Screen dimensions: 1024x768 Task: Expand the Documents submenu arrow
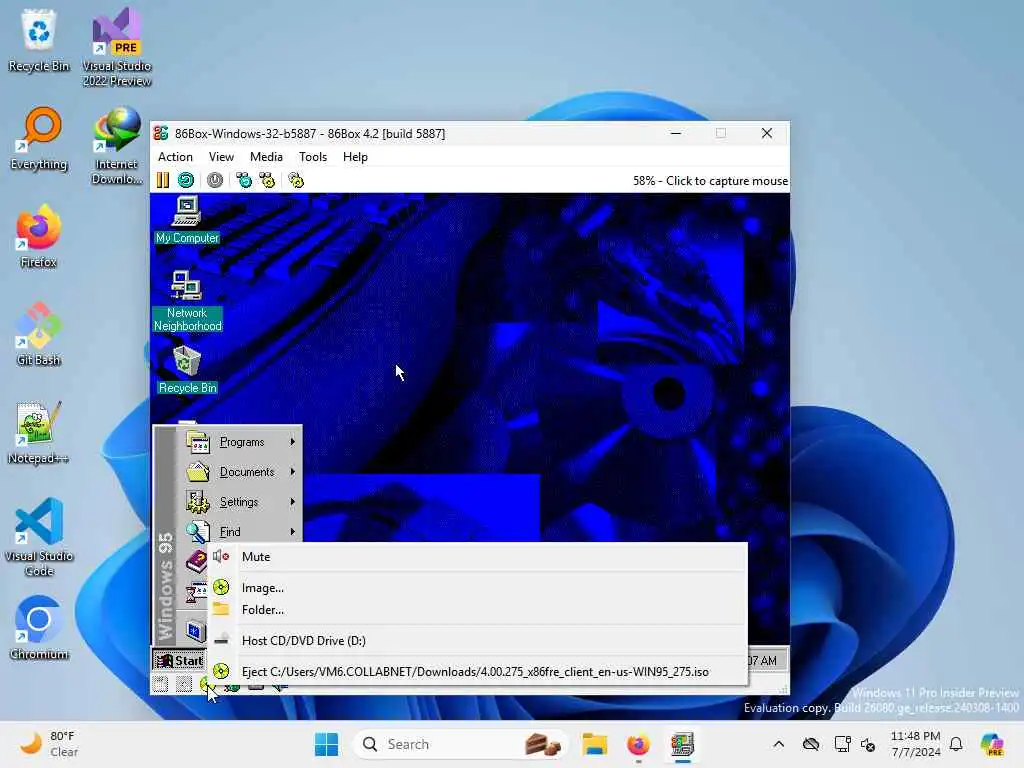(x=293, y=472)
